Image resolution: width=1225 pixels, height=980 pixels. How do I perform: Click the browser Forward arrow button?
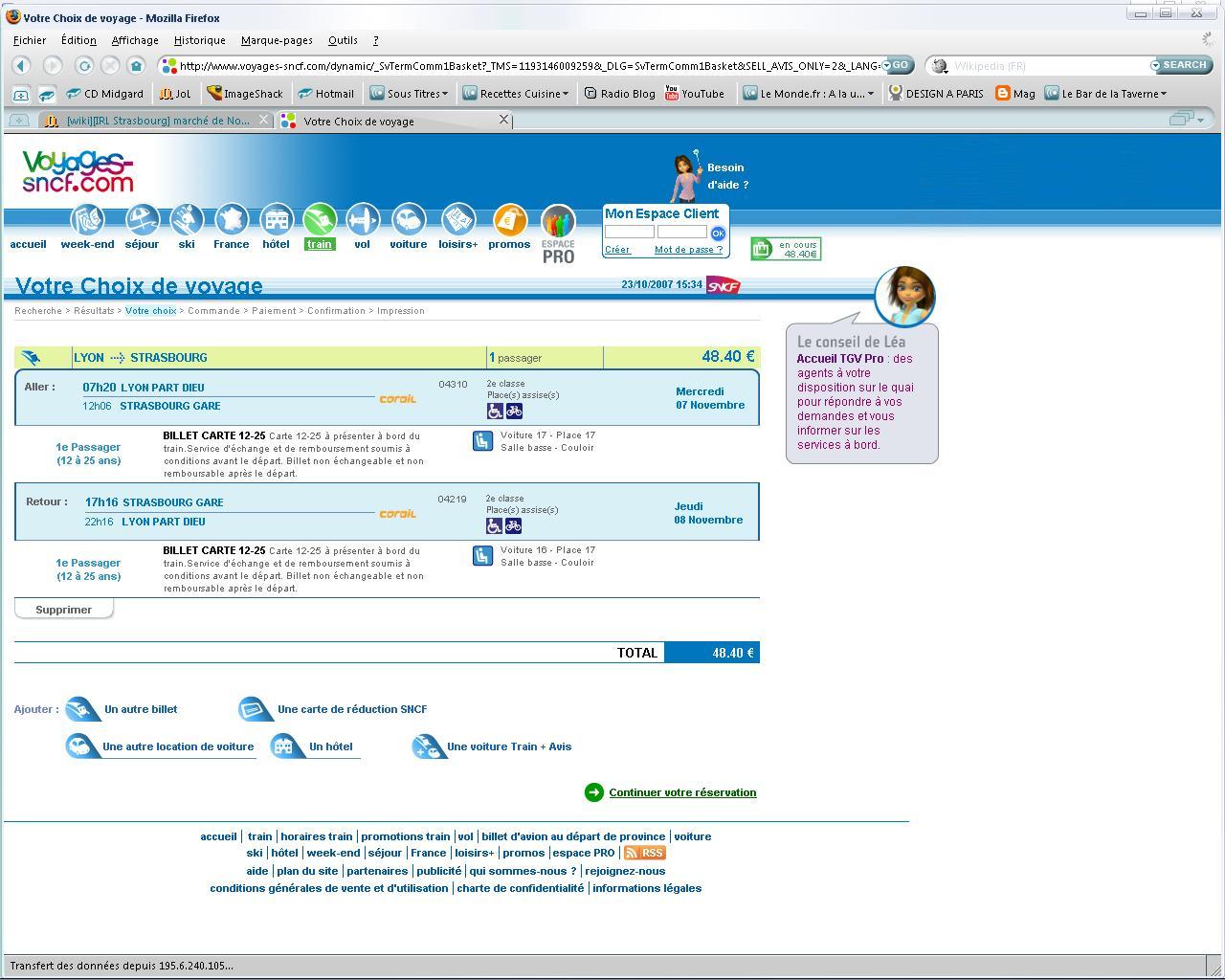[x=53, y=66]
